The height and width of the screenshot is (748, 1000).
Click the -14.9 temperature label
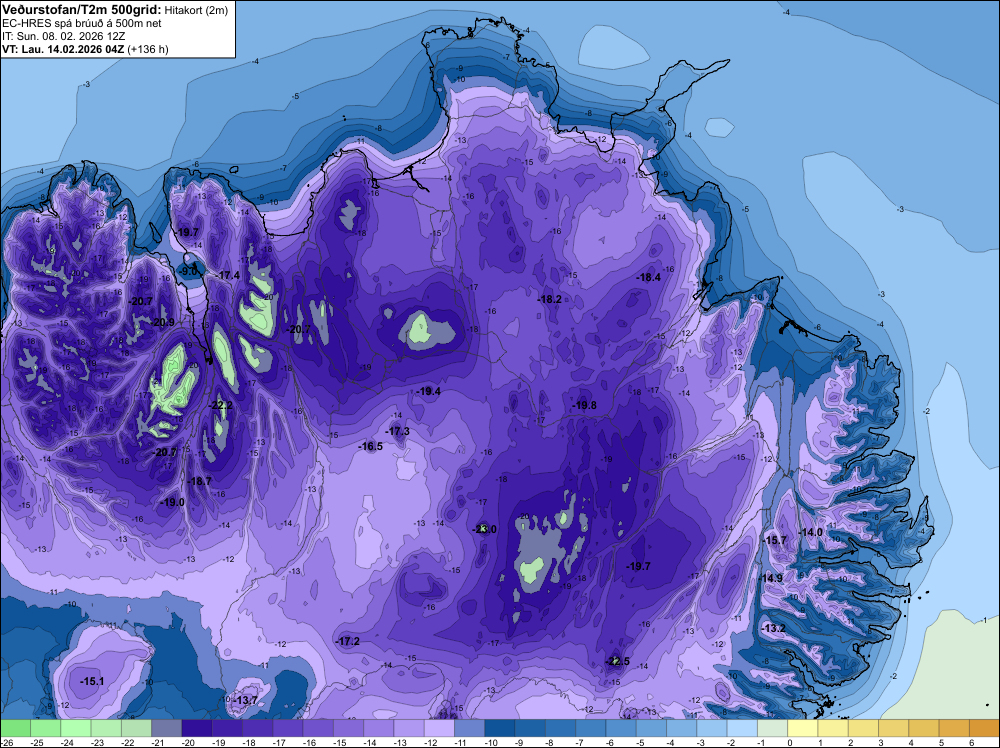click(x=770, y=578)
